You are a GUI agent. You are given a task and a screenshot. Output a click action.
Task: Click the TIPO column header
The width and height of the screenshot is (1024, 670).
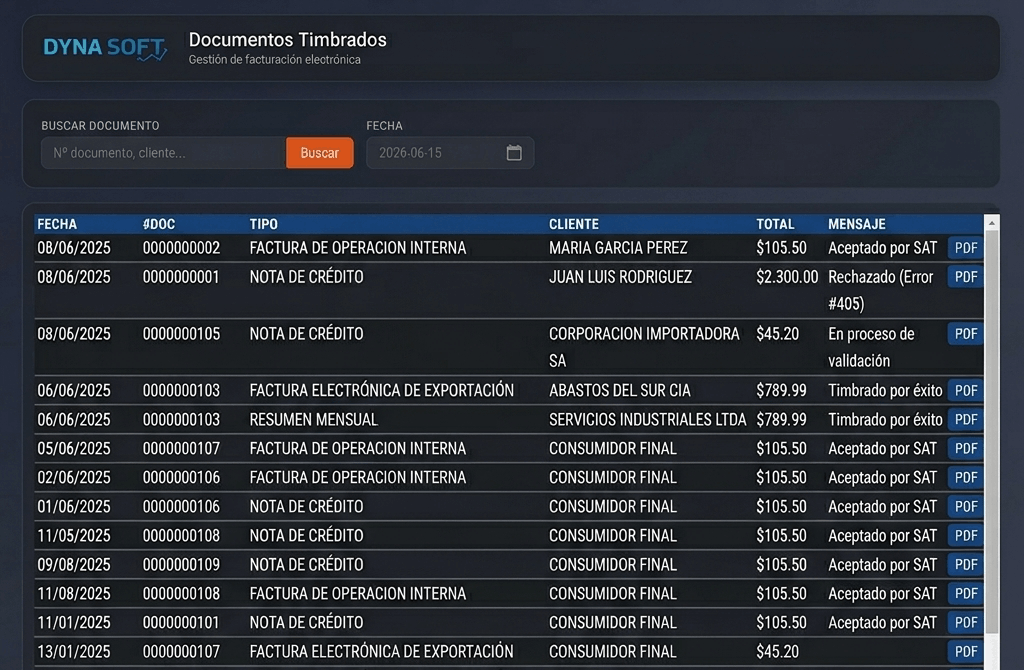(x=263, y=224)
